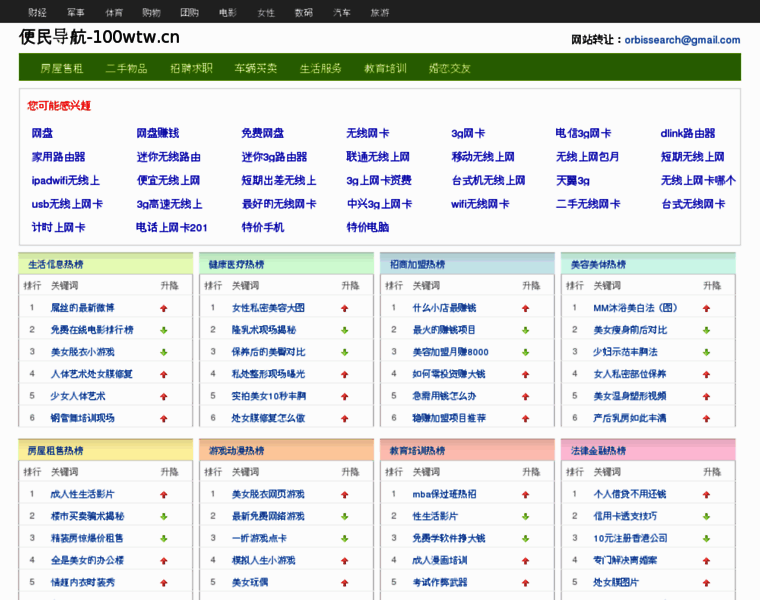Select 招聘求职 in the green navigation bar

coord(191,68)
